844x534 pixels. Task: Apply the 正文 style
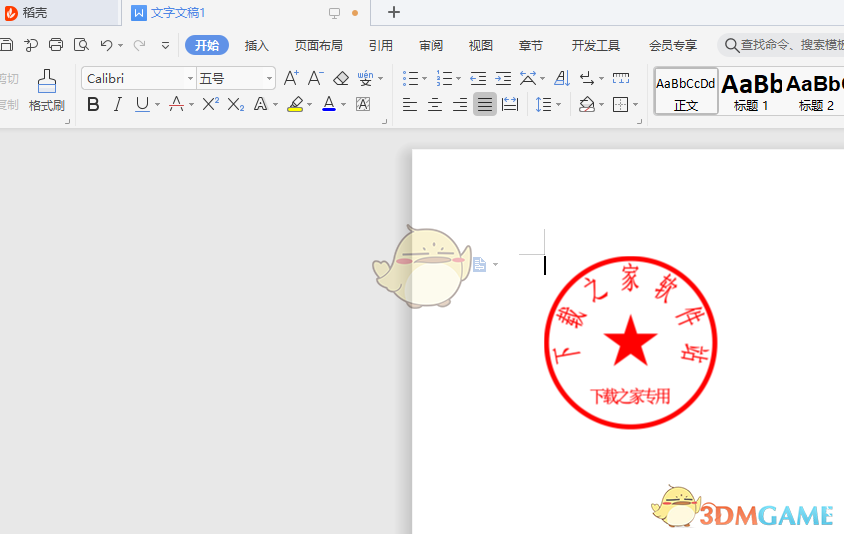click(686, 91)
